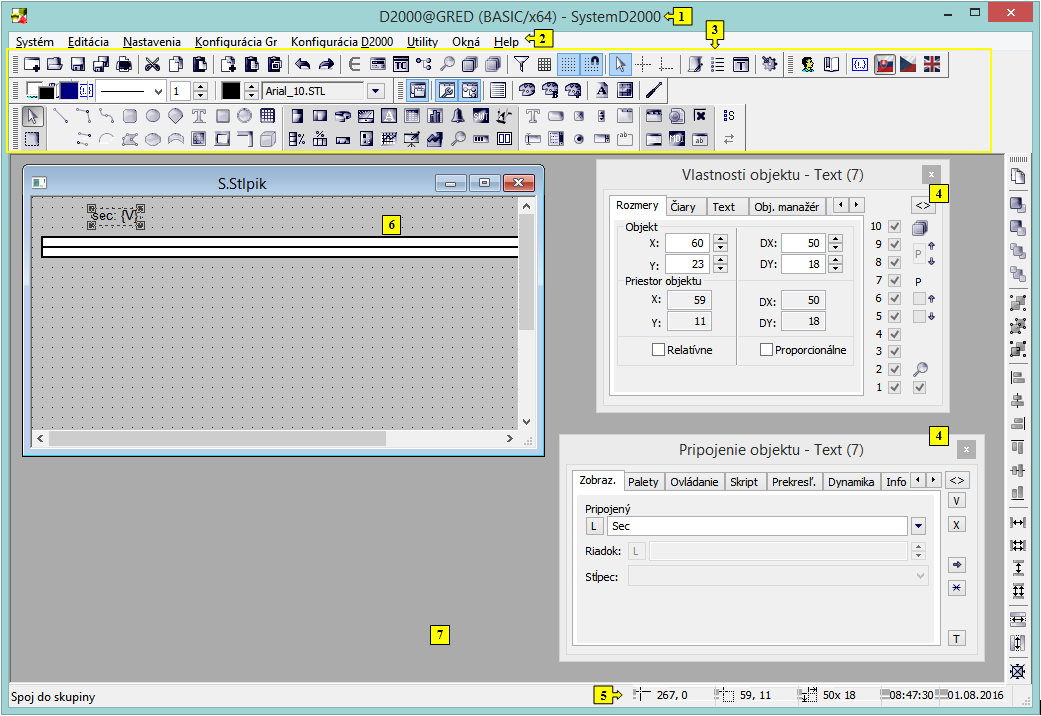The image size is (1041, 716).
Task: Enable the Relatívne checkbox
Action: (x=659, y=350)
